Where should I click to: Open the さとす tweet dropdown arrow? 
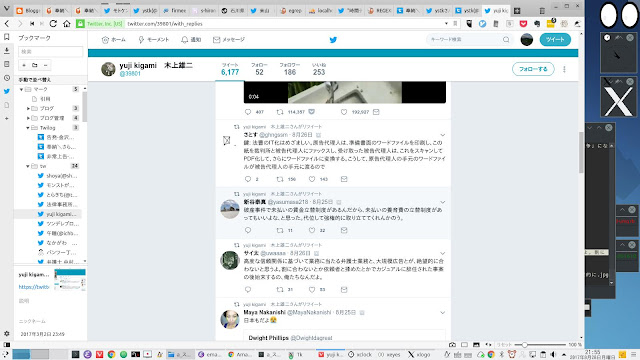442,135
